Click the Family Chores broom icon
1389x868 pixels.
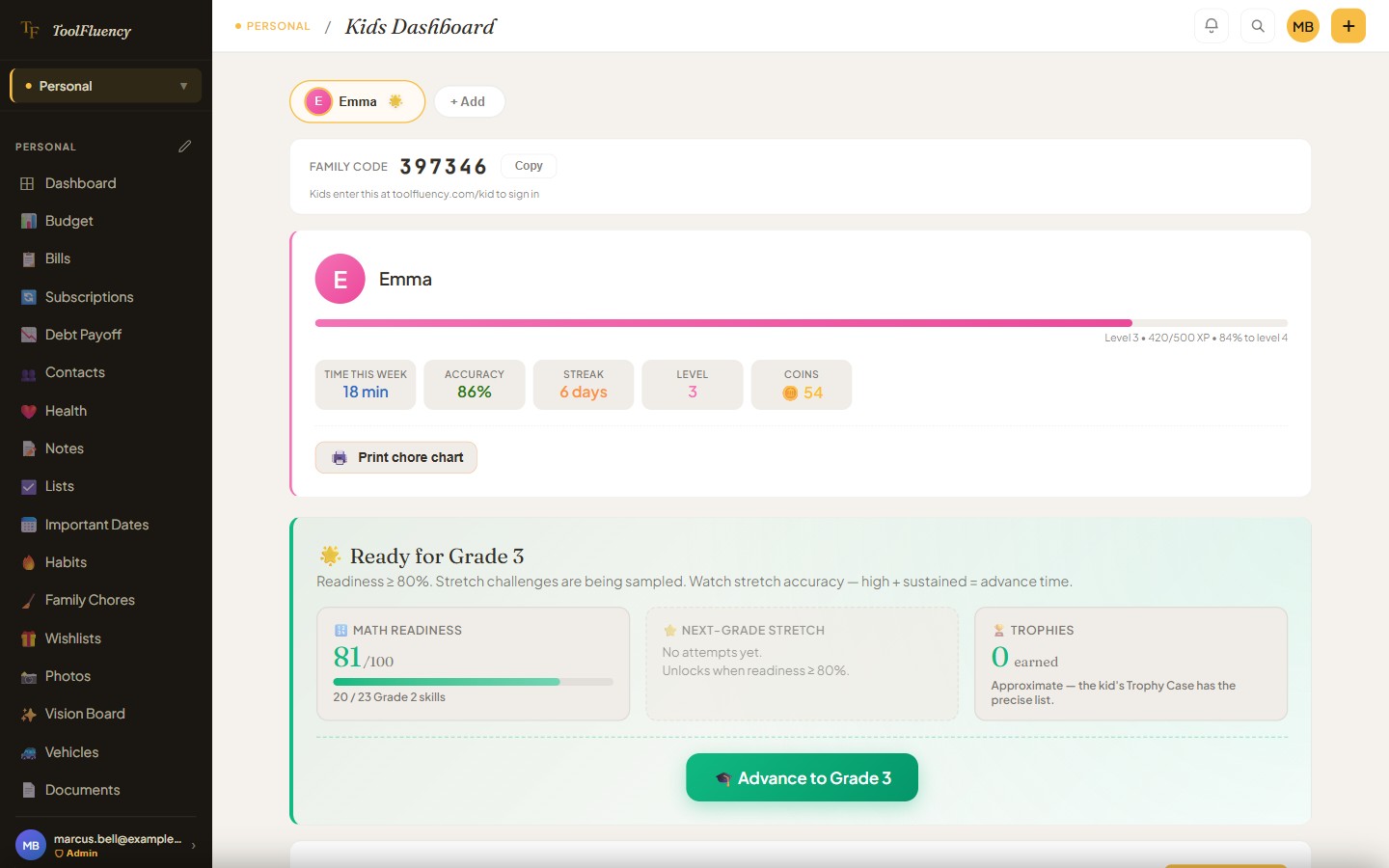coord(28,601)
